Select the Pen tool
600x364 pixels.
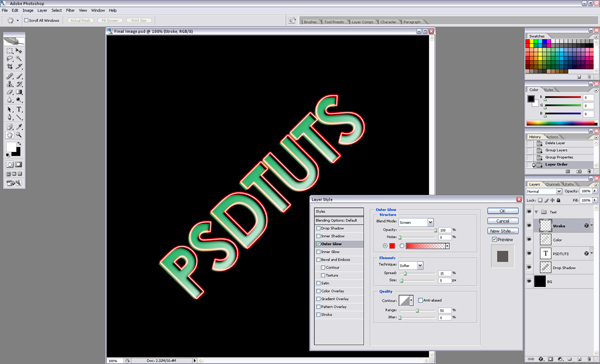pyautogui.click(x=10, y=118)
